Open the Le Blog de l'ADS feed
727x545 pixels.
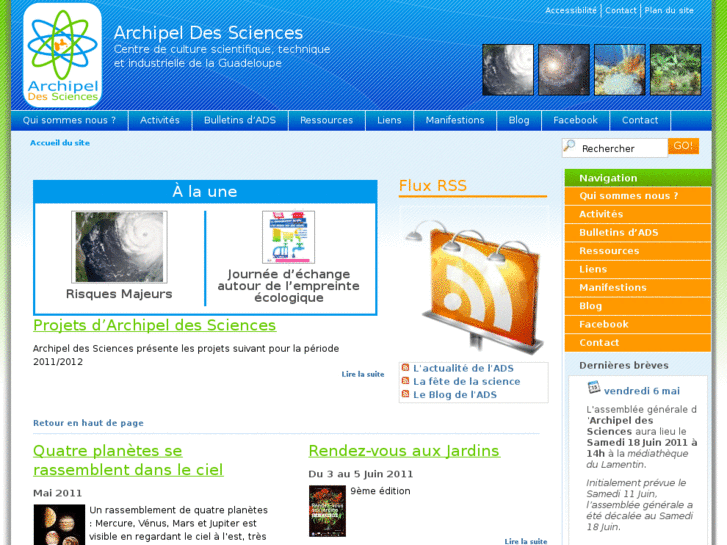455,395
